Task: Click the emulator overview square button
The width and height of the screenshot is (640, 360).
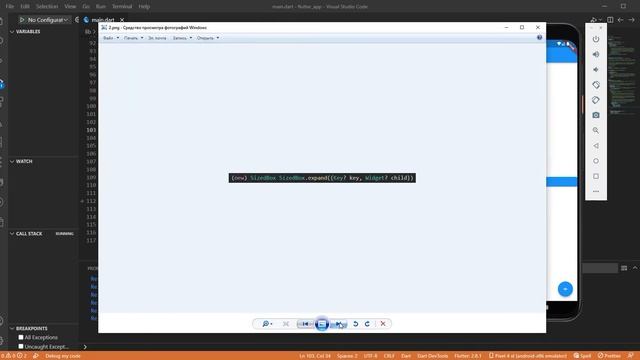Action: [x=596, y=176]
